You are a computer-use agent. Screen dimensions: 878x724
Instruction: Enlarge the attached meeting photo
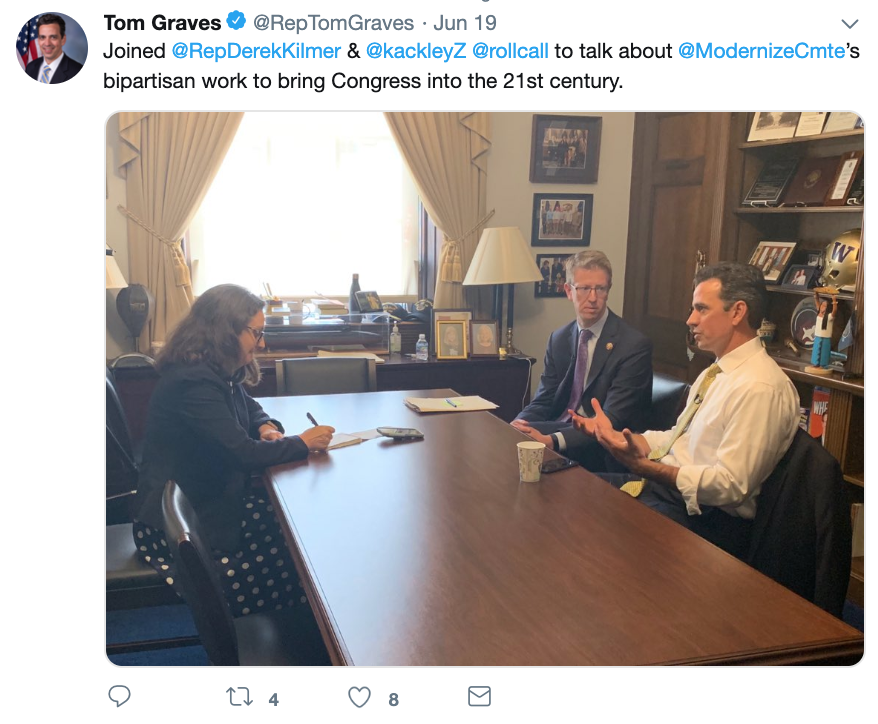pos(485,389)
